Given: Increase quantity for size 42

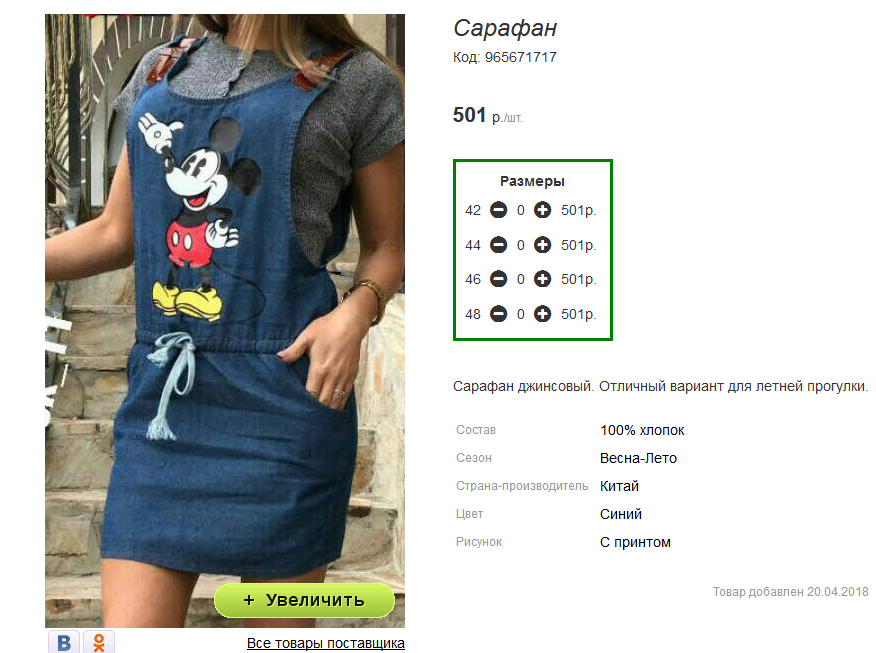Looking at the screenshot, I should 542,210.
